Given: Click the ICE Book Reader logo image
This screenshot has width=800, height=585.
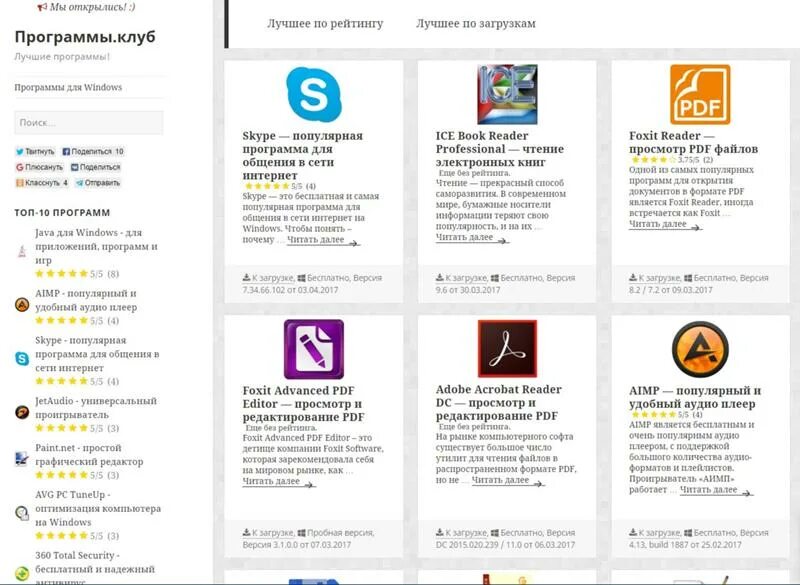Looking at the screenshot, I should [507, 94].
